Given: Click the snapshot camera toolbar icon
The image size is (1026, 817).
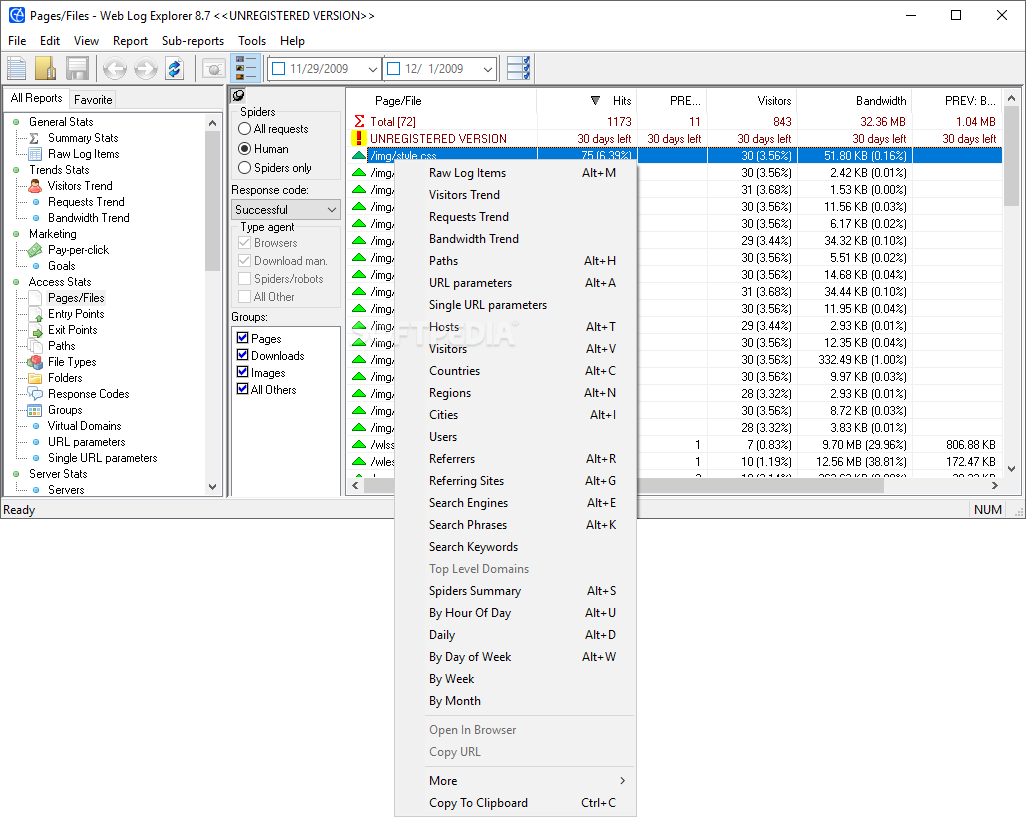Looking at the screenshot, I should click(213, 68).
